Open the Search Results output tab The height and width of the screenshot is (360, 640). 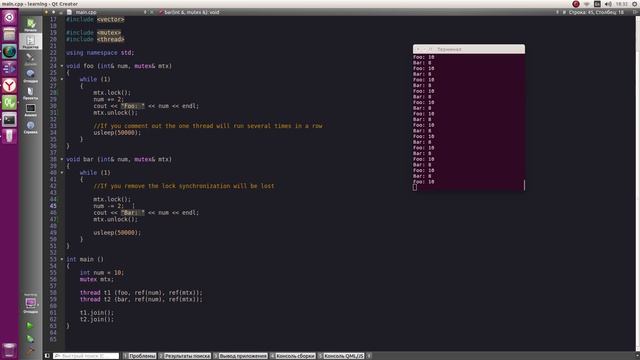click(185, 356)
